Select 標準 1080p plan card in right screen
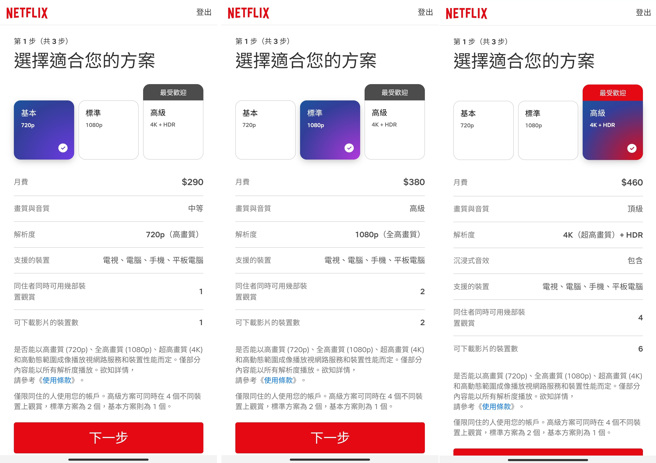Viewport: 656px width, 463px height. coord(548,130)
